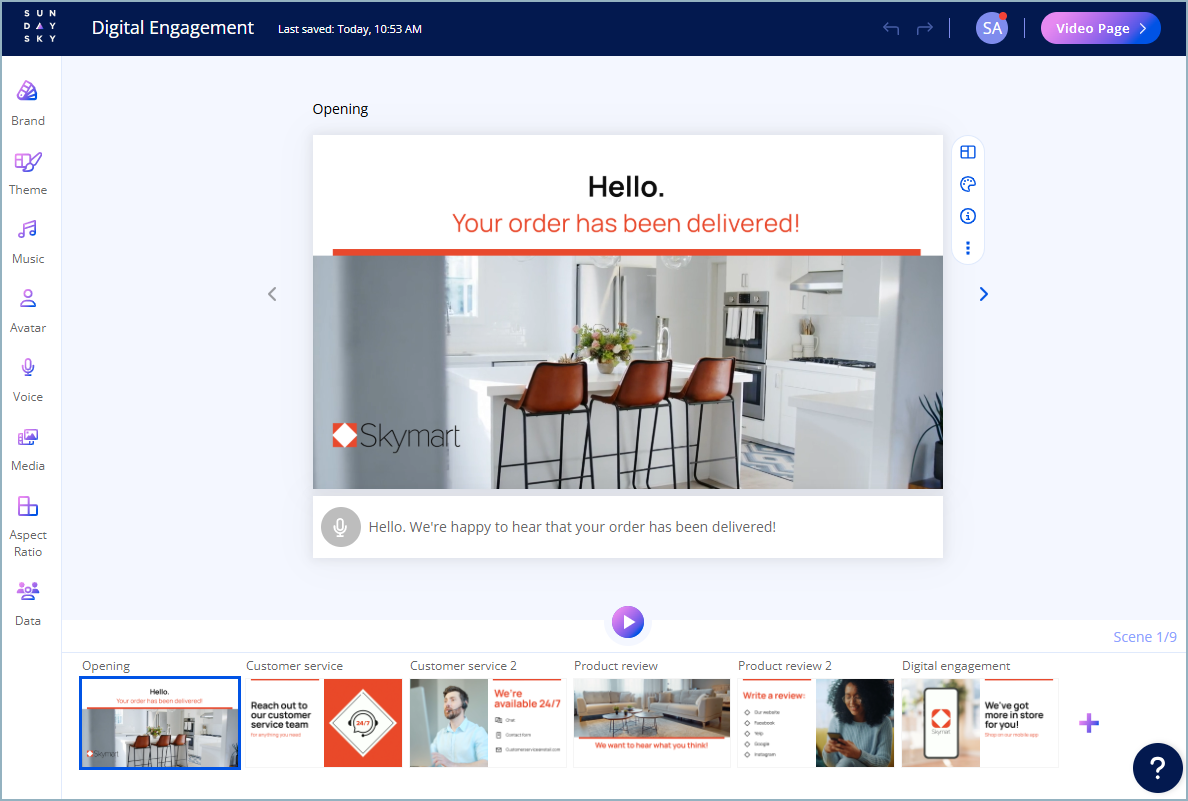Viewport: 1188px width, 801px height.
Task: Open the Aspect Ratio panel
Action: coord(28,526)
